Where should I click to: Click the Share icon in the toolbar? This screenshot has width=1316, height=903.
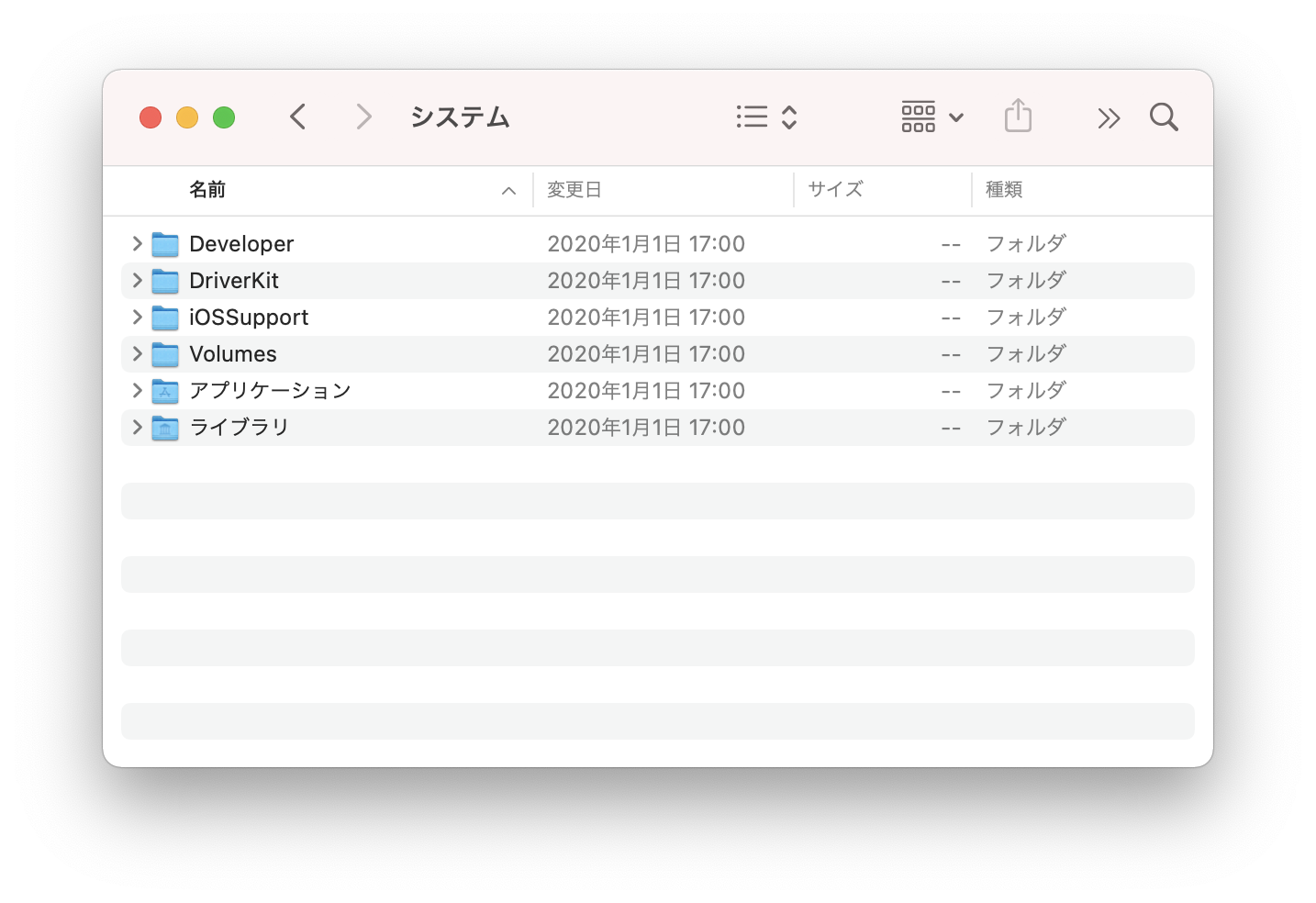pos(1018,117)
